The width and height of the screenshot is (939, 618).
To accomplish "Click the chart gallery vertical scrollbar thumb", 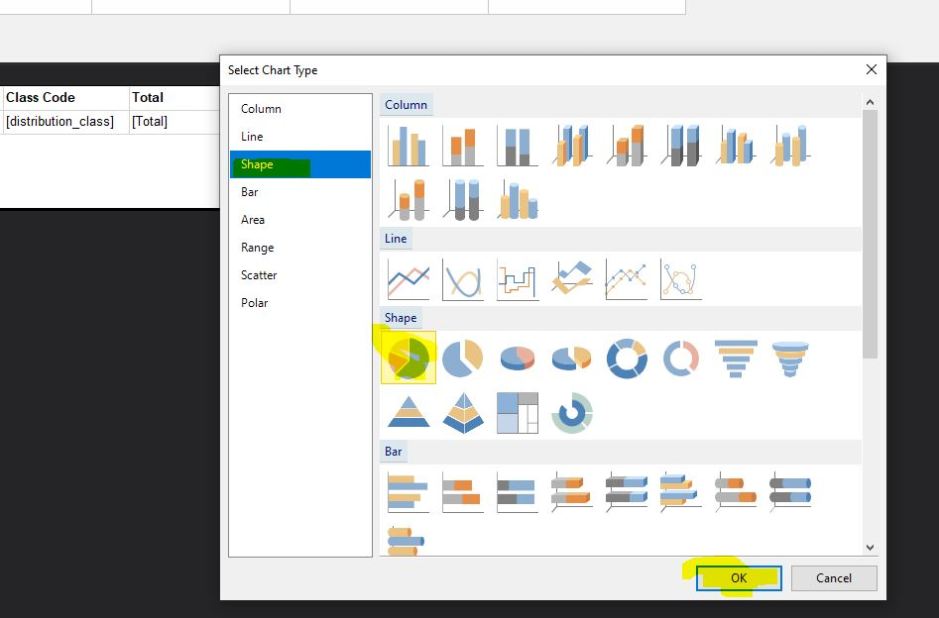I will (x=870, y=234).
